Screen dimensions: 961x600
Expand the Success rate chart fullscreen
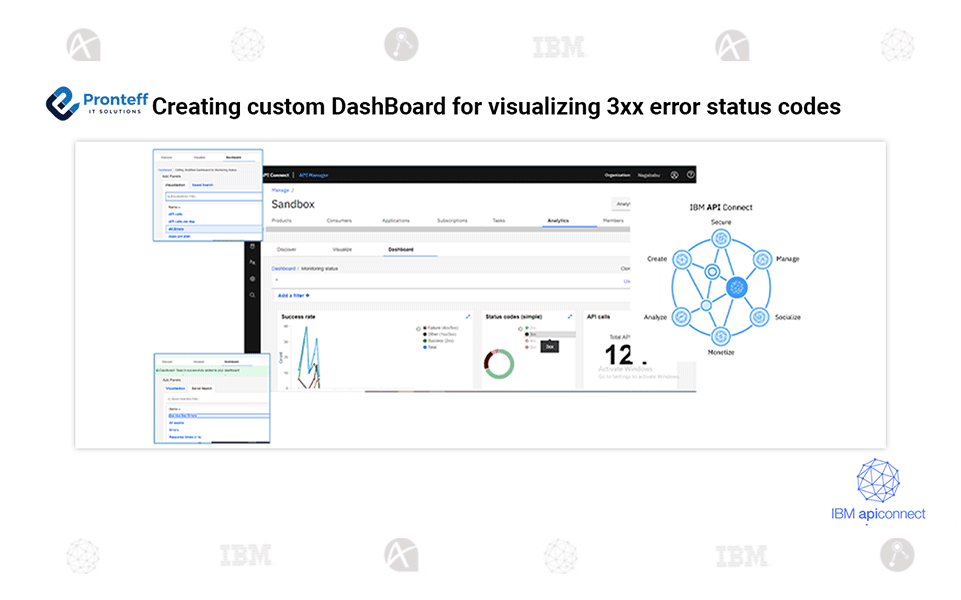point(468,317)
